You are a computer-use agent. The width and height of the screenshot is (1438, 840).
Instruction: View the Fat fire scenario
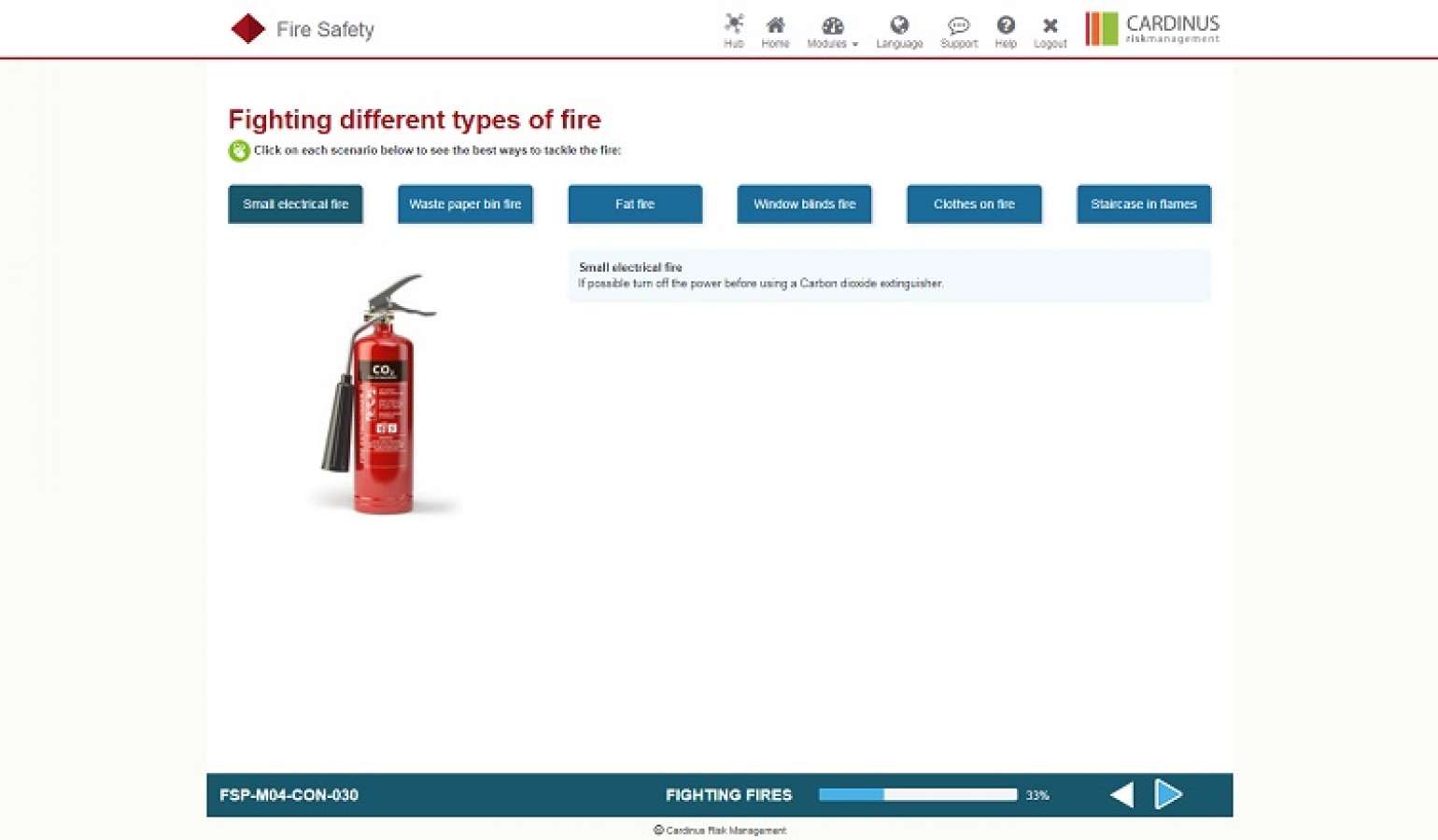click(x=635, y=203)
